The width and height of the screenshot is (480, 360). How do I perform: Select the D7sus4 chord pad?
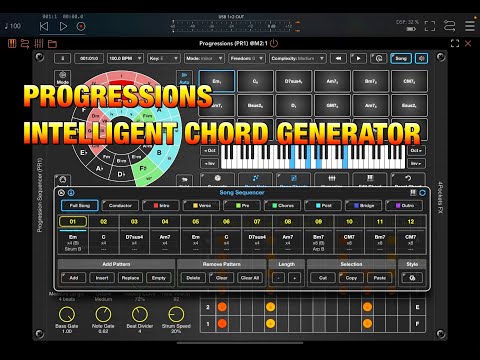pos(293,81)
